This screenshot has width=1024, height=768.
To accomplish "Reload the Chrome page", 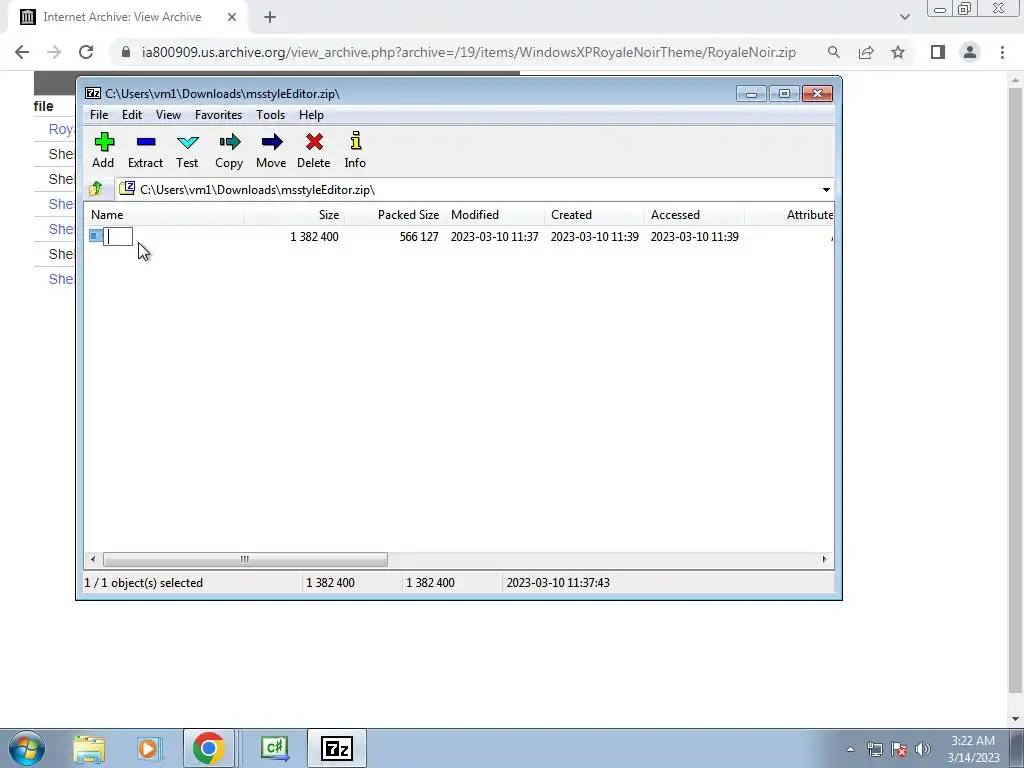I will tap(86, 52).
